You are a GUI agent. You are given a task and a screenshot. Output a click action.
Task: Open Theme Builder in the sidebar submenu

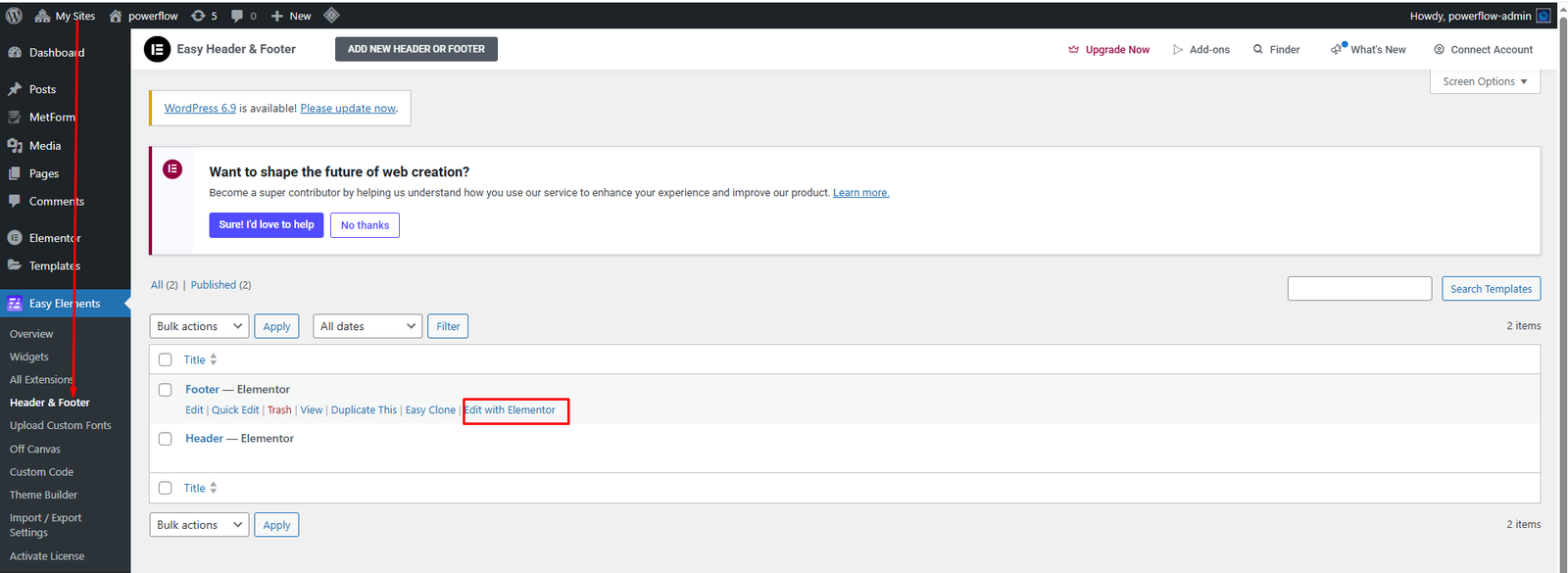[43, 495]
